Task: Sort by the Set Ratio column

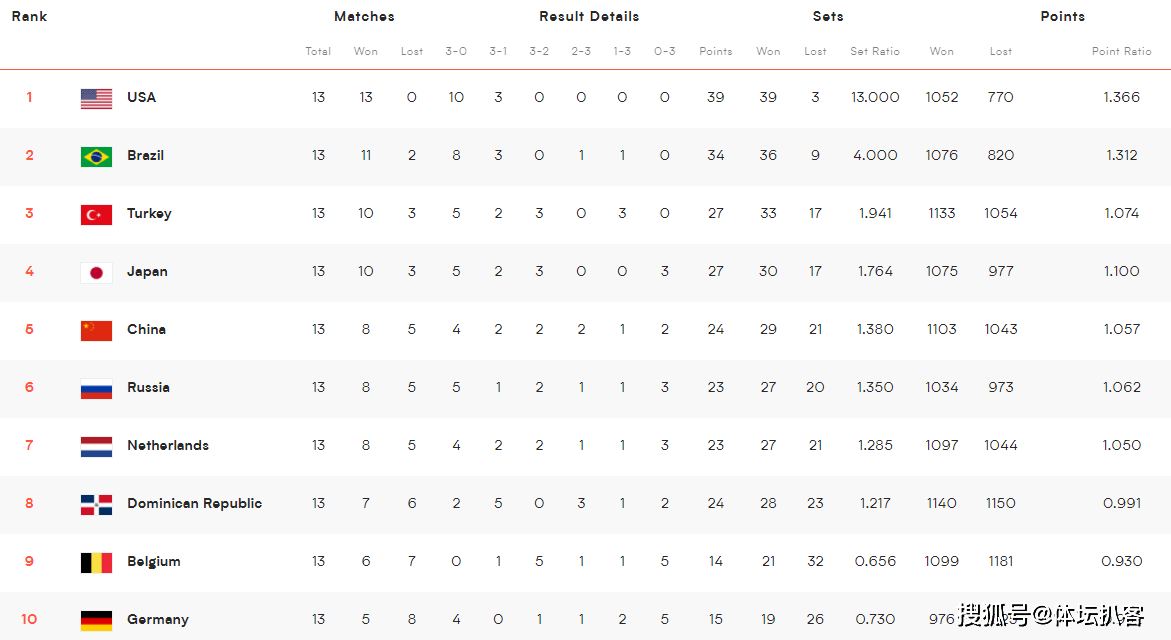Action: [x=874, y=51]
